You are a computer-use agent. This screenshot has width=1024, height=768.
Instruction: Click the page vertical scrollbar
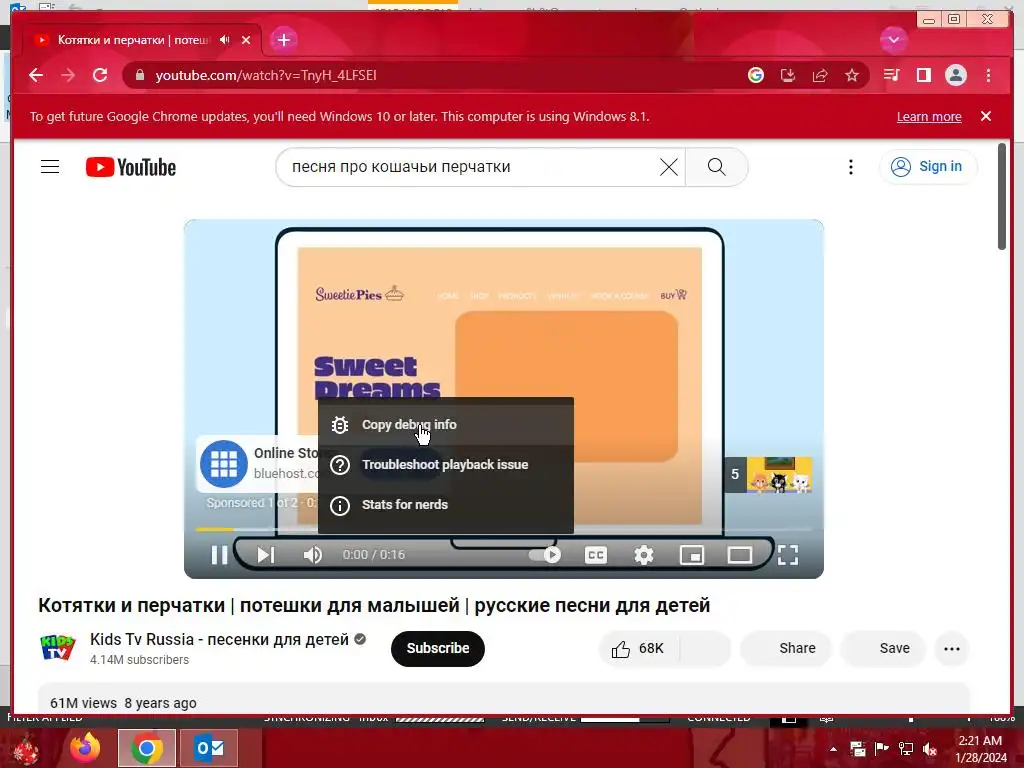click(1002, 196)
